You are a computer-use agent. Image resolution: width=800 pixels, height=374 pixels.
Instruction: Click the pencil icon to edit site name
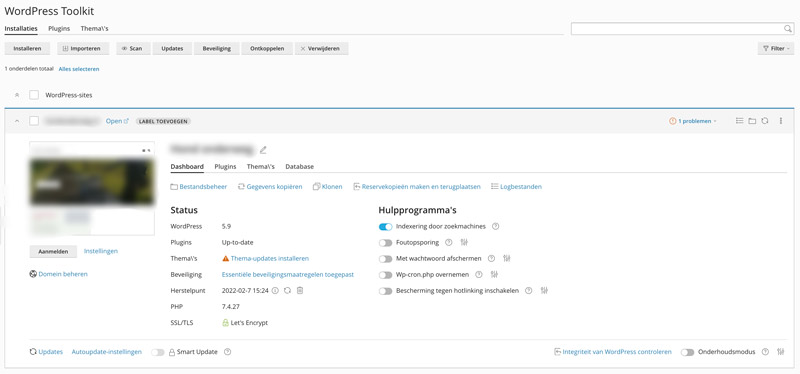(263, 149)
